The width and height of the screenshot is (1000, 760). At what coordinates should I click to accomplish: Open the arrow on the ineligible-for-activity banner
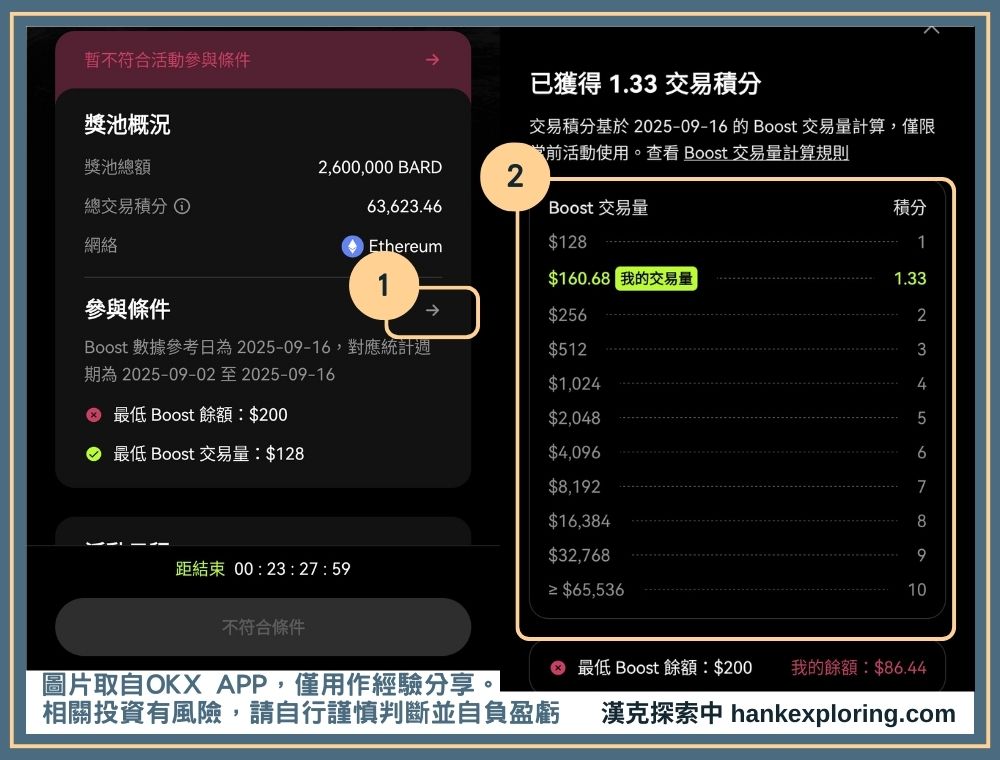coord(432,59)
